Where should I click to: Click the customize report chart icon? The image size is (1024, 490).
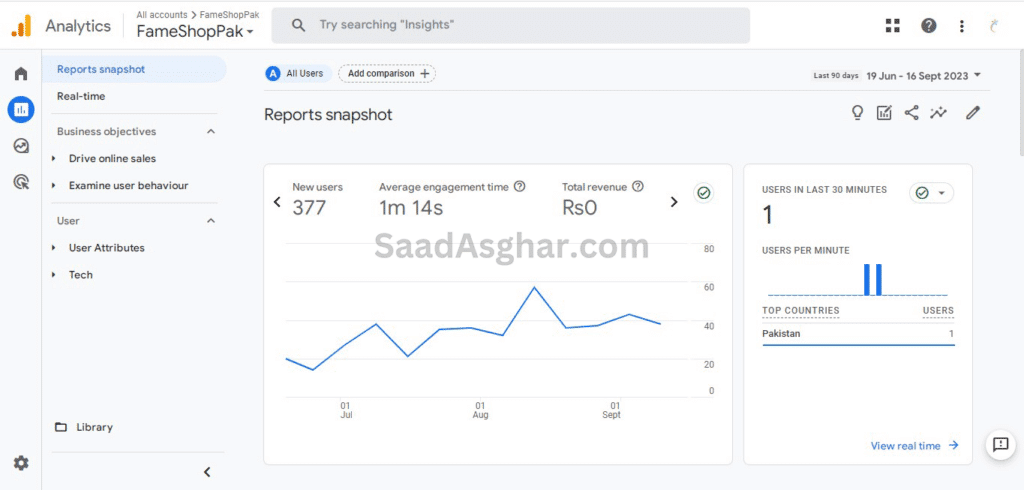884,112
